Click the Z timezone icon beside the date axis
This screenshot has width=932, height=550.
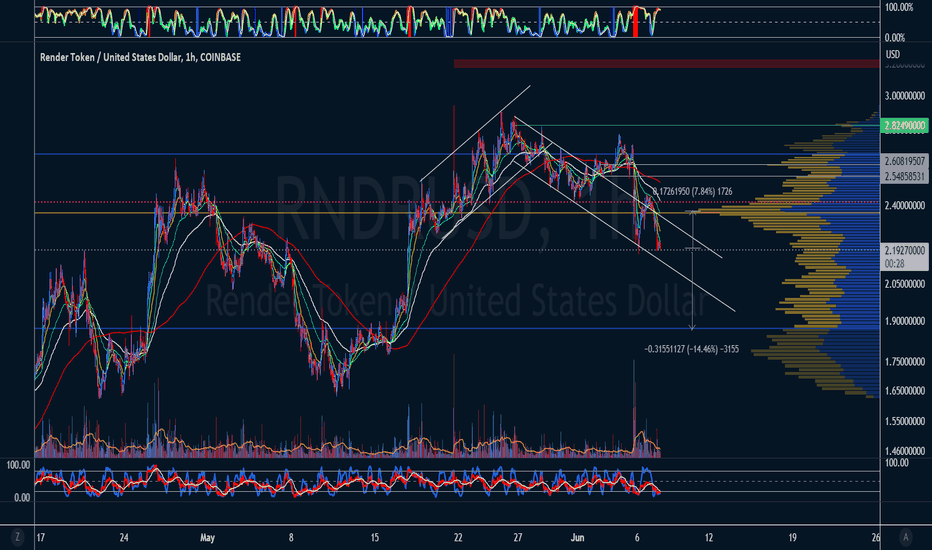pyautogui.click(x=17, y=538)
